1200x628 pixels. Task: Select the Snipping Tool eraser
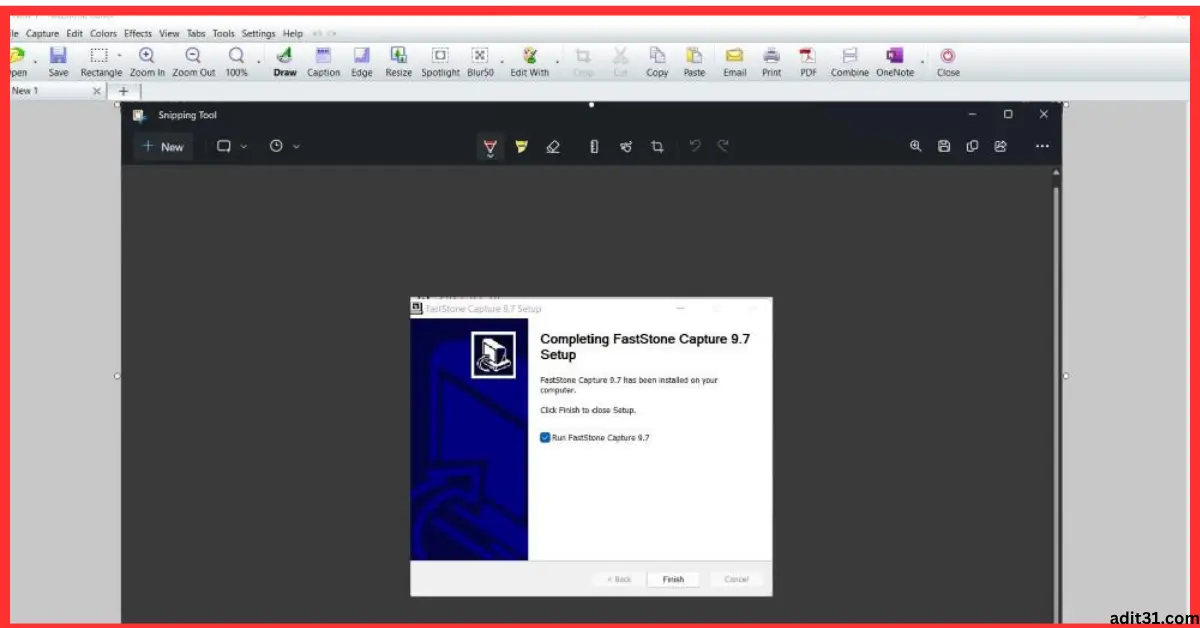pos(553,147)
